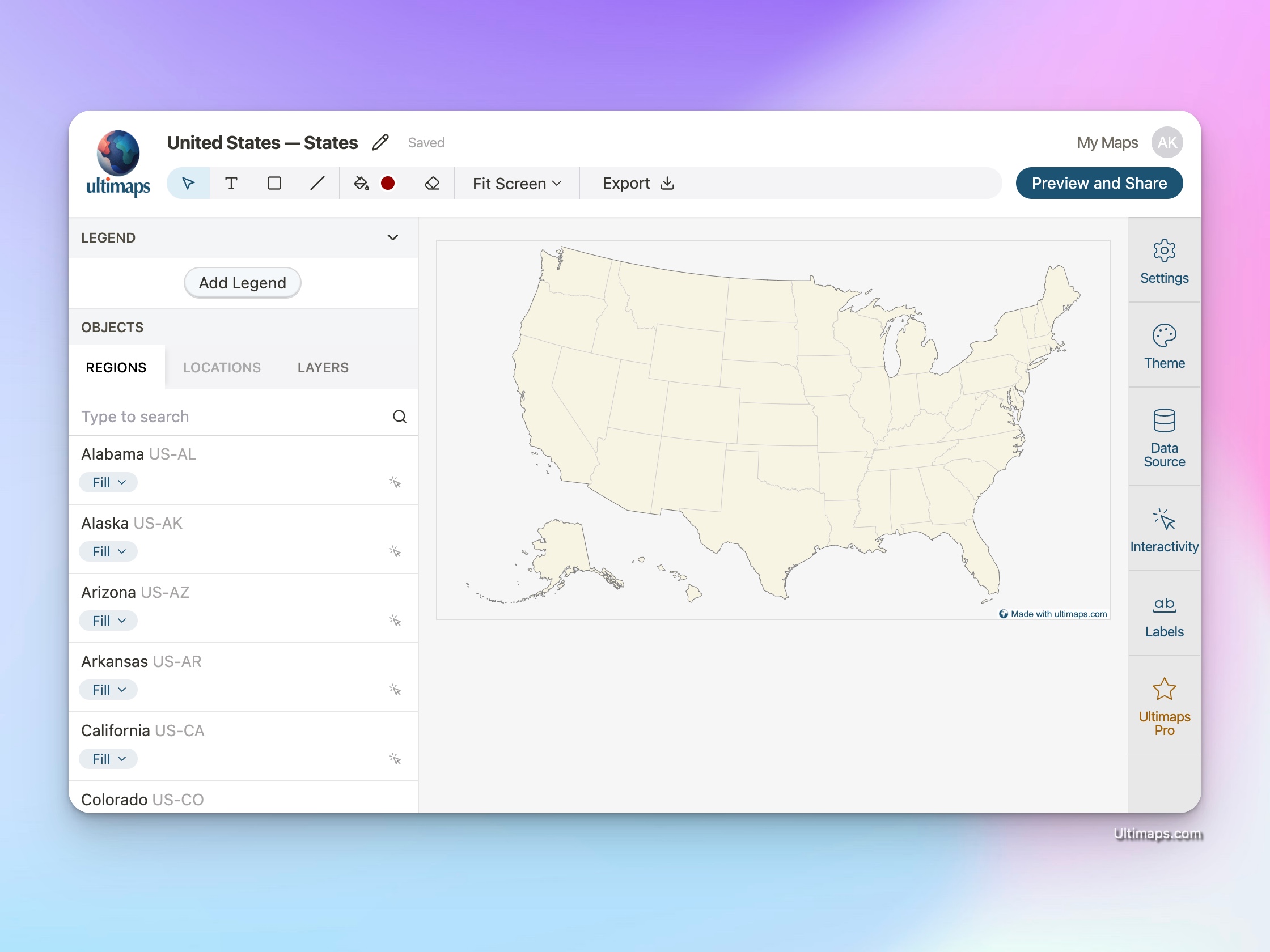
Task: Open the red fill color swatch
Action: [x=388, y=183]
